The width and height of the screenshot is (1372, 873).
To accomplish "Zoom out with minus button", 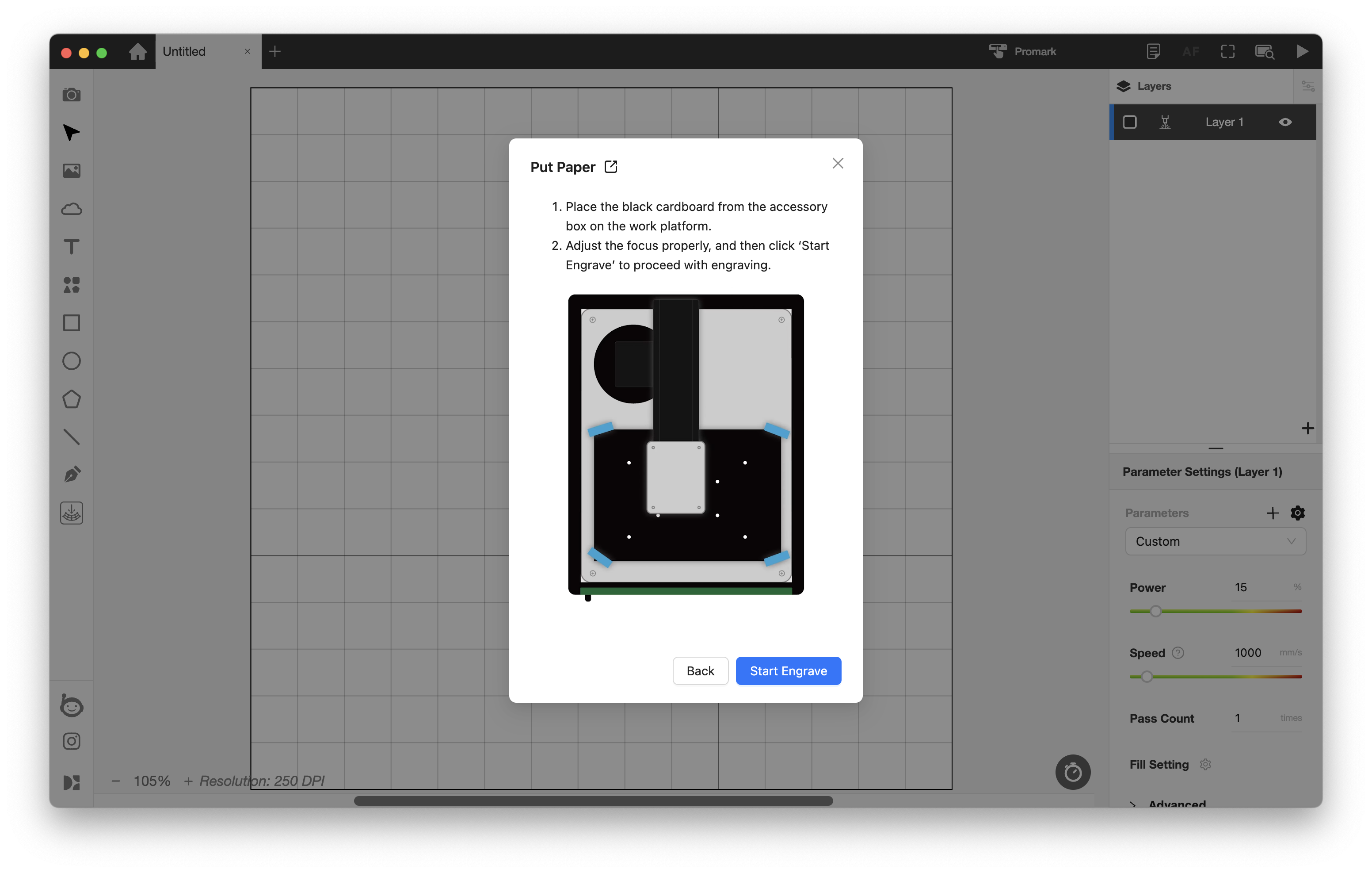I will [x=116, y=781].
